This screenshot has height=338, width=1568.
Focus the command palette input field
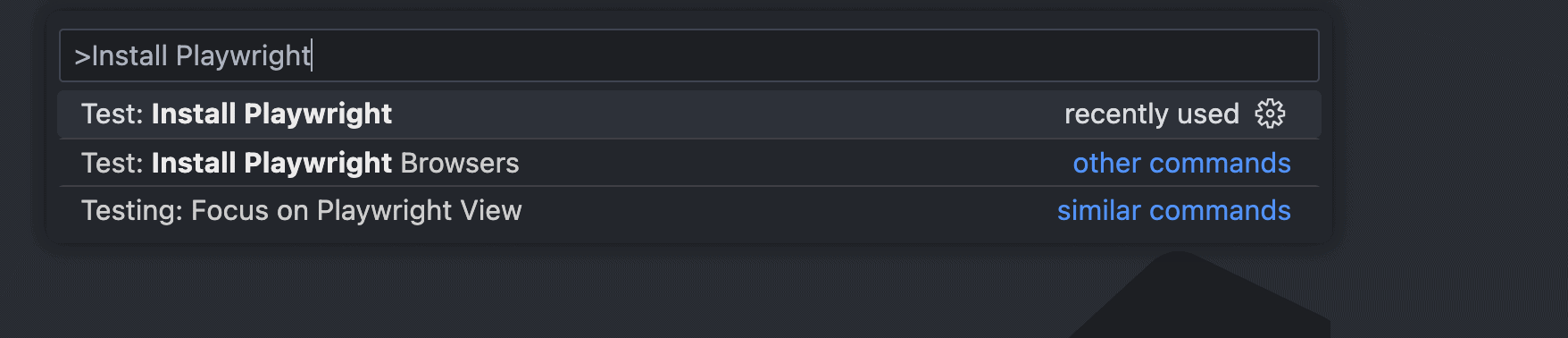coord(688,55)
